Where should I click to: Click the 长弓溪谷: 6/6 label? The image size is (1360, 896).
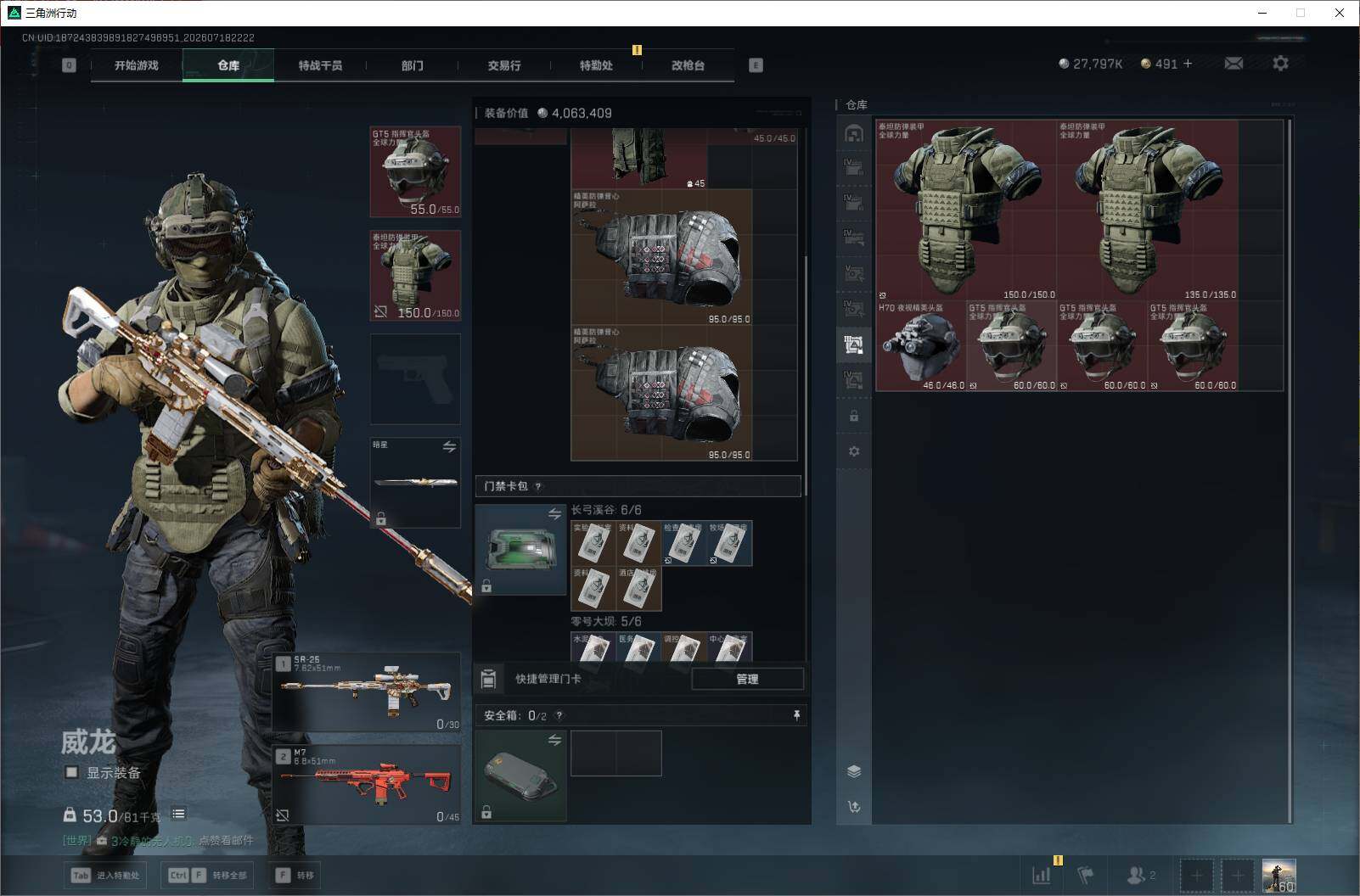[x=606, y=510]
